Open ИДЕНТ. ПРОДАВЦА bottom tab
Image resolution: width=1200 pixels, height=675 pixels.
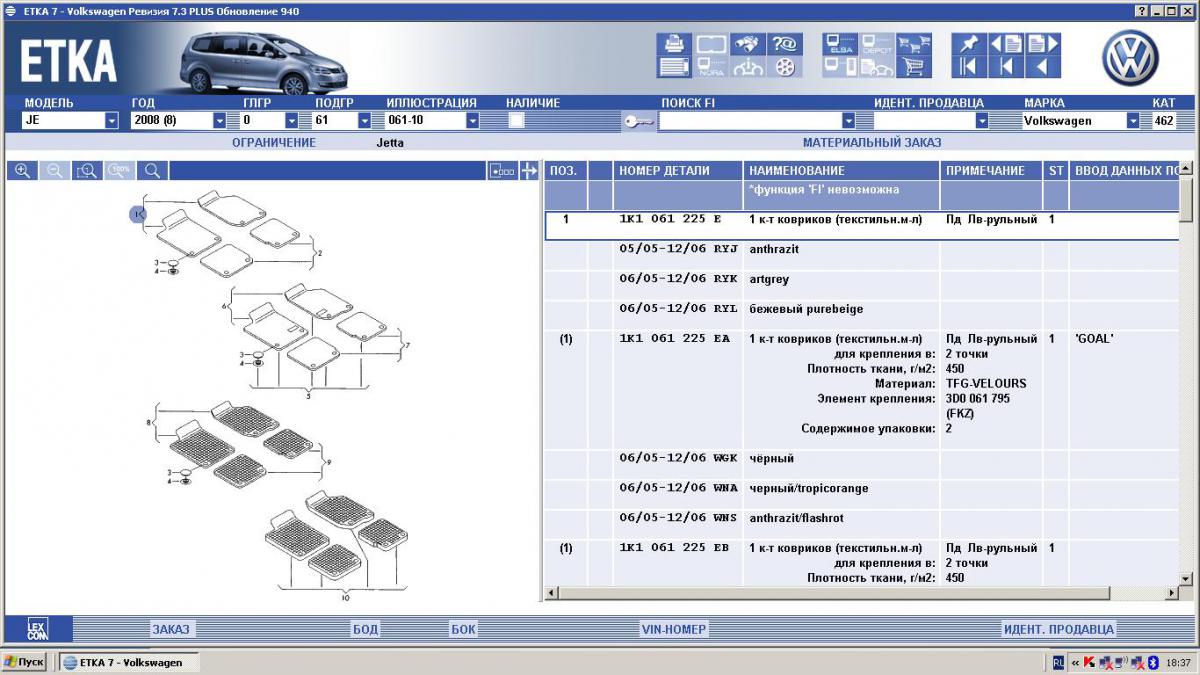1058,630
